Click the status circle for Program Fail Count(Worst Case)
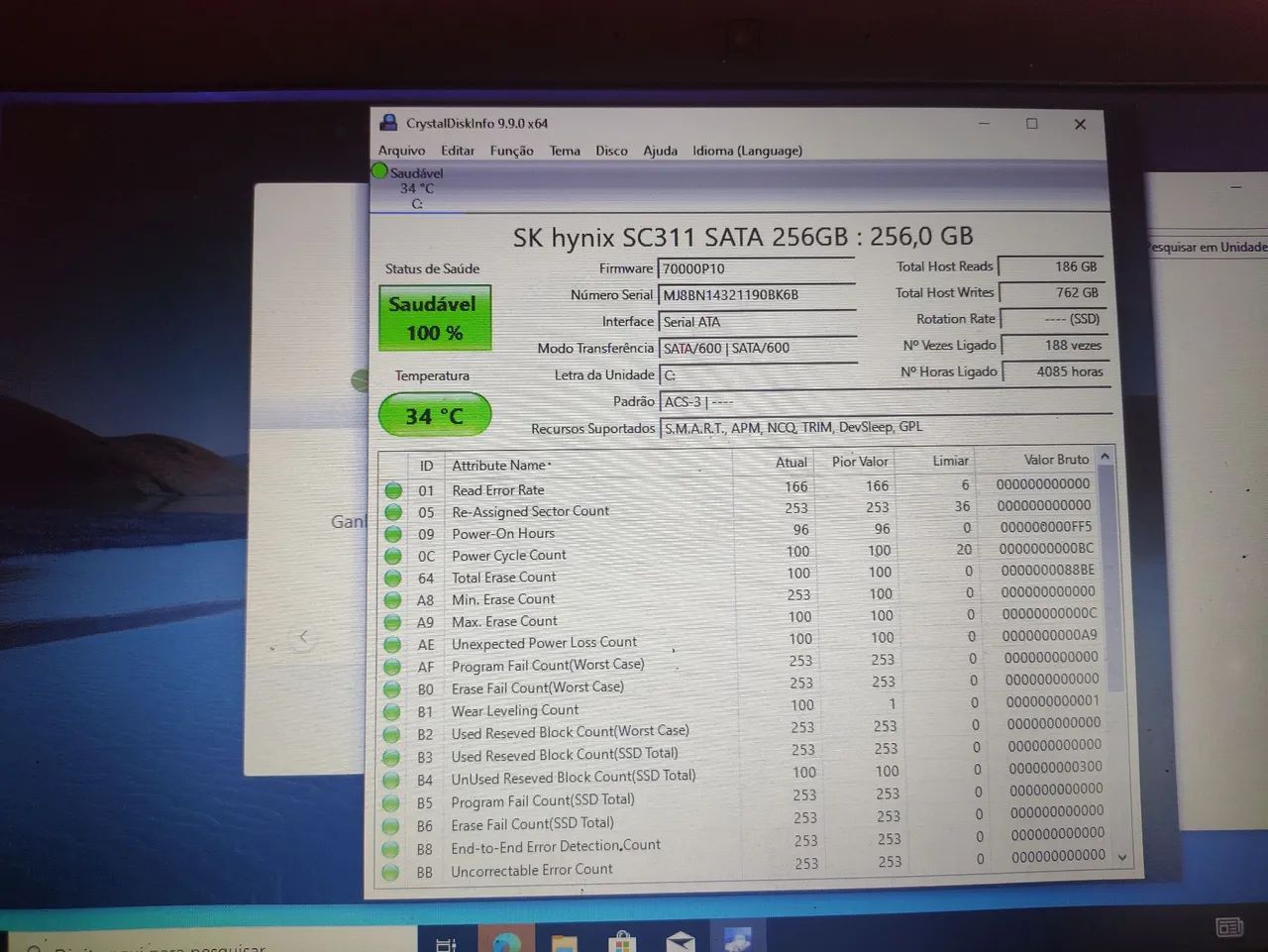The height and width of the screenshot is (952, 1268). [x=392, y=667]
